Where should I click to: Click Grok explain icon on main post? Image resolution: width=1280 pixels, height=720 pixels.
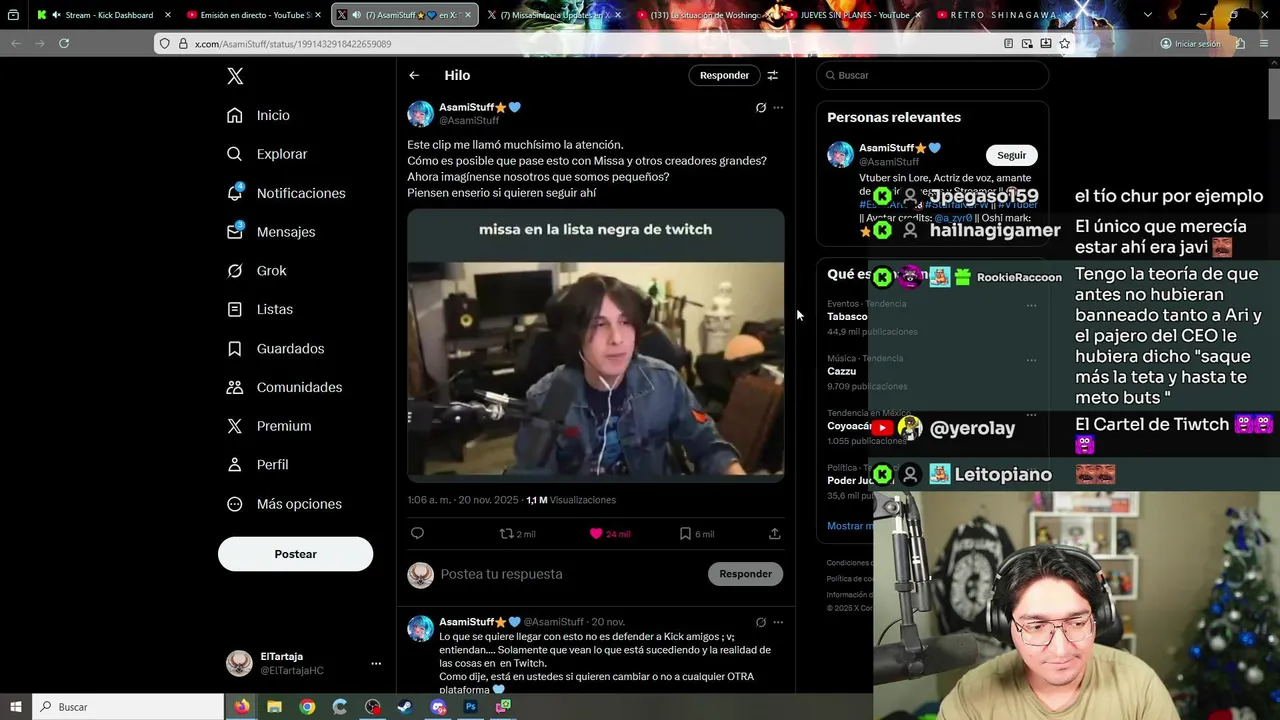click(761, 108)
